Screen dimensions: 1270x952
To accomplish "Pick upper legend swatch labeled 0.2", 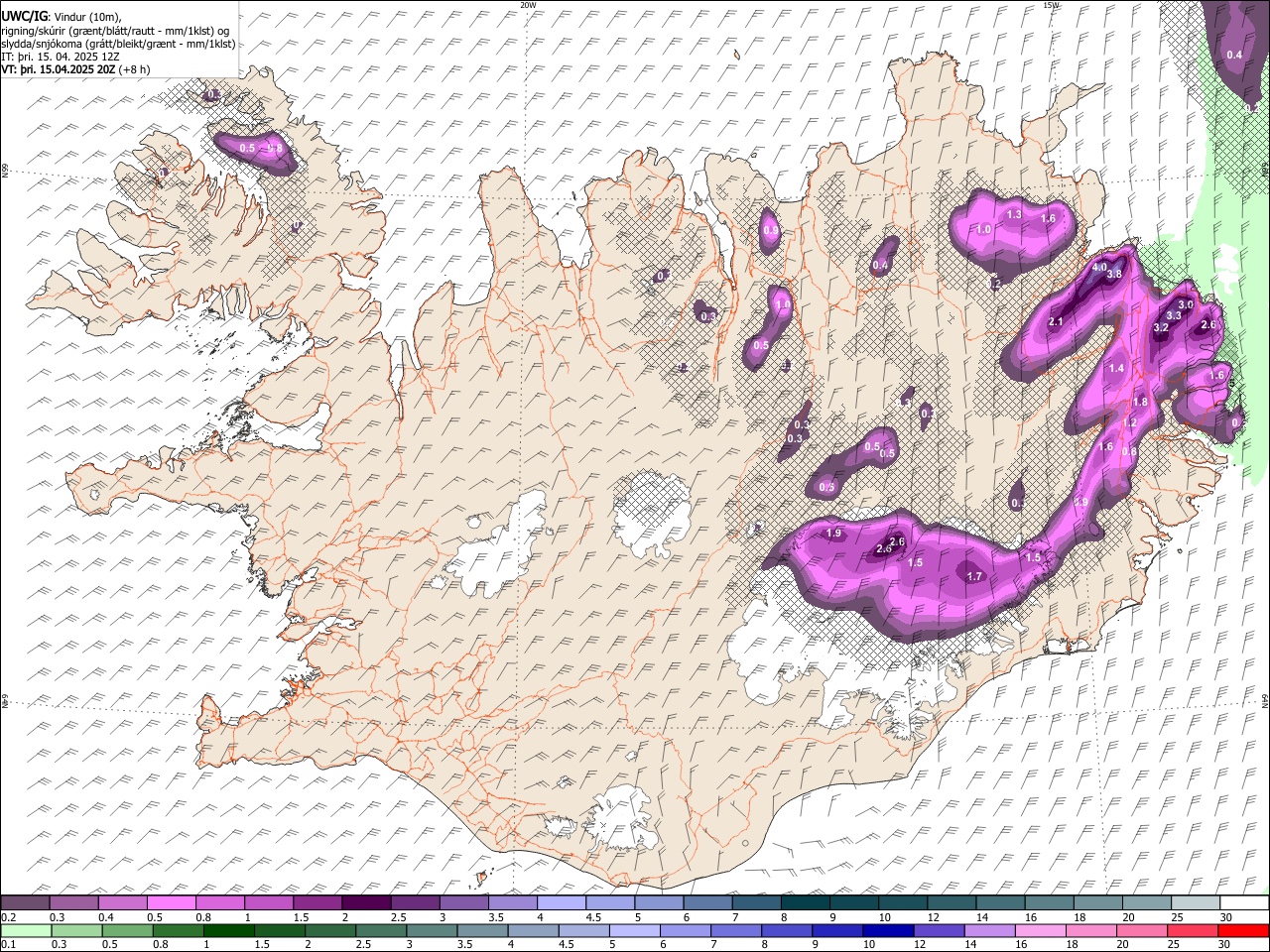I will click(x=25, y=902).
